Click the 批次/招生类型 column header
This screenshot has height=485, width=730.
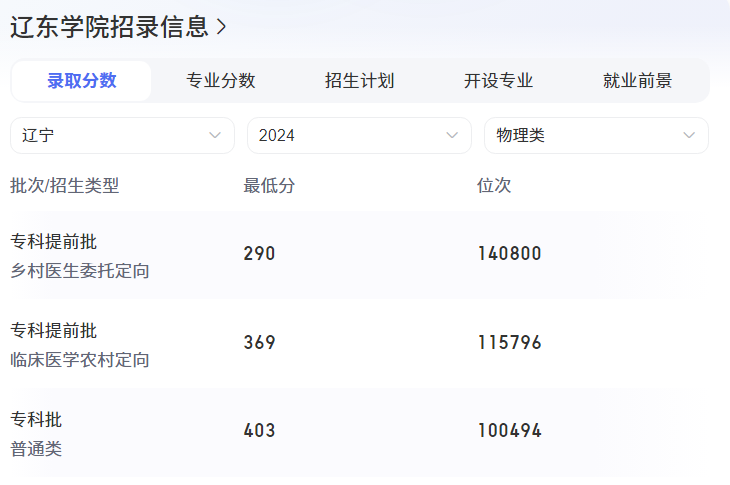(x=65, y=185)
